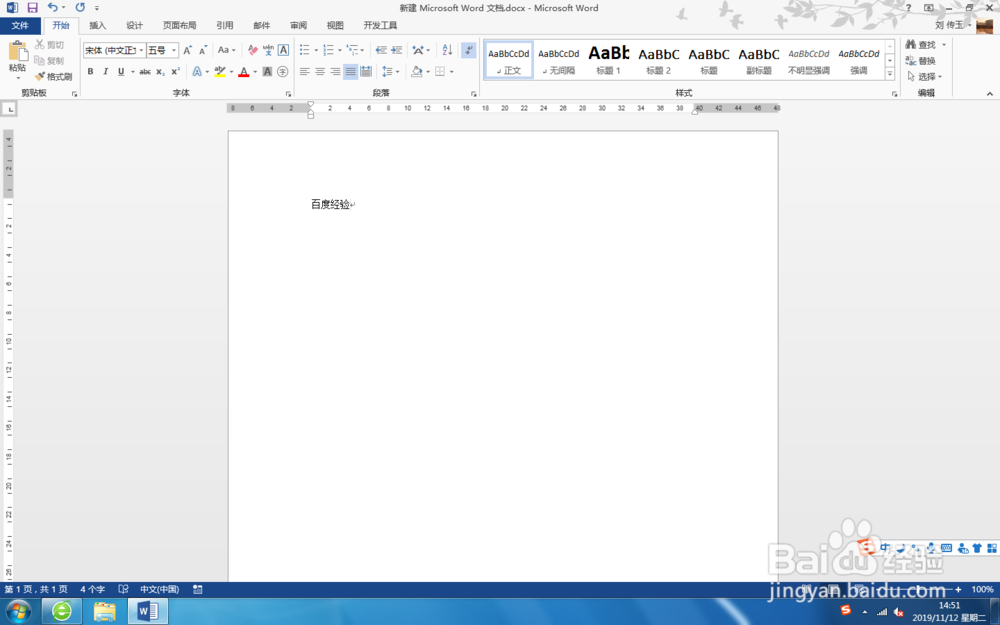Click the zoom in plus on zoom slider
This screenshot has width=1000, height=625.
[x=958, y=589]
